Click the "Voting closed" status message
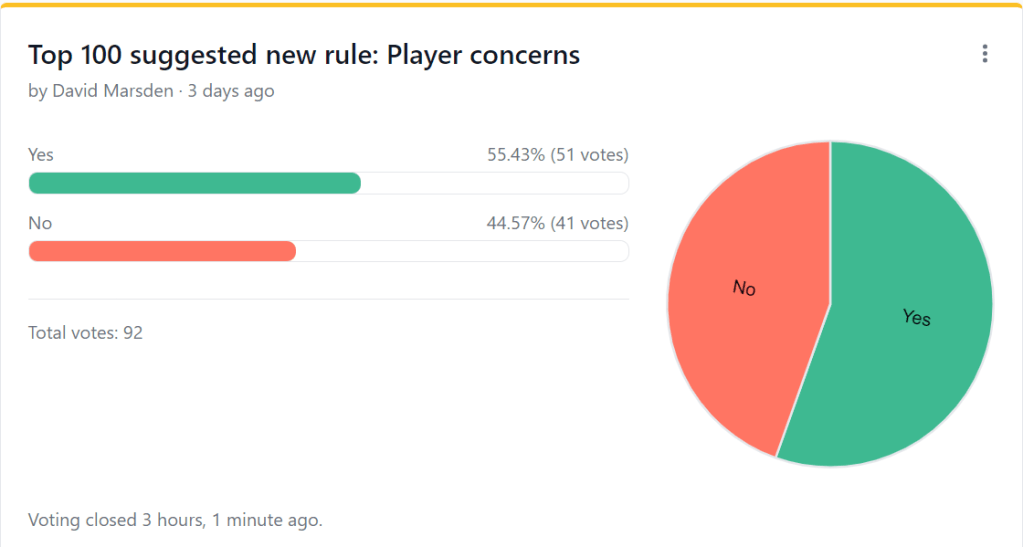The height and width of the screenshot is (547, 1023). [x=175, y=520]
